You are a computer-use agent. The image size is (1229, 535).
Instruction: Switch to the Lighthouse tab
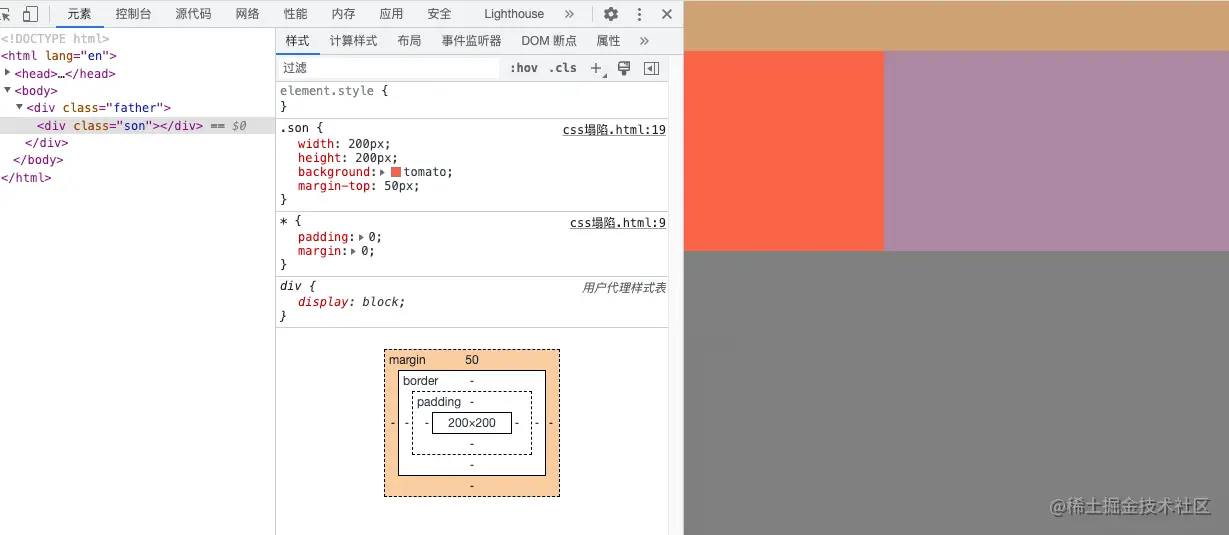[x=514, y=14]
